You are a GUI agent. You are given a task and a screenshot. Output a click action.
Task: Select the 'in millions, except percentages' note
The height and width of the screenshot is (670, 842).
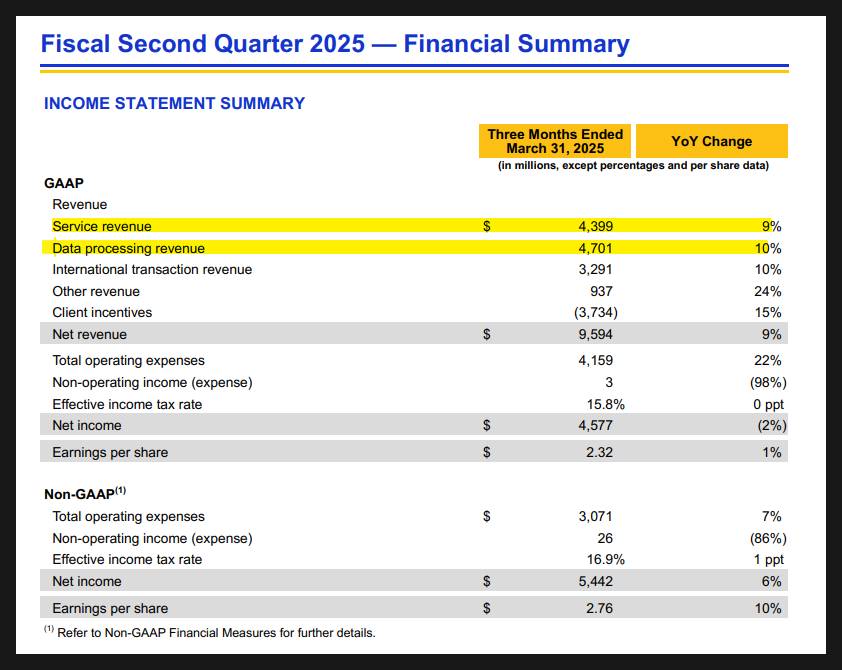(x=633, y=165)
